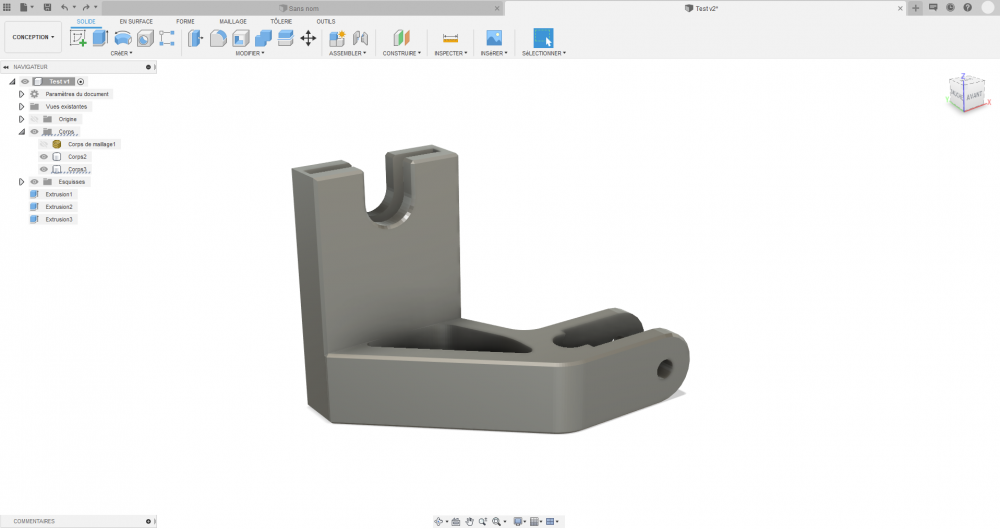Hide the Esquisses folder with eye icon

[34, 182]
